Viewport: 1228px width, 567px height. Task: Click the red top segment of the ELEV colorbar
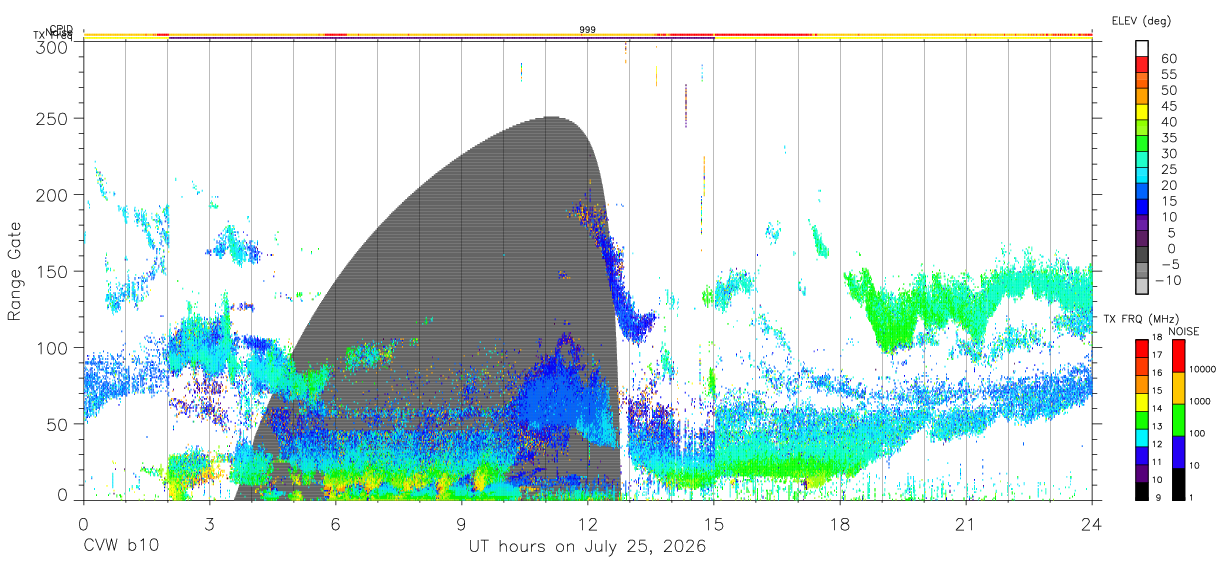pyautogui.click(x=1142, y=63)
